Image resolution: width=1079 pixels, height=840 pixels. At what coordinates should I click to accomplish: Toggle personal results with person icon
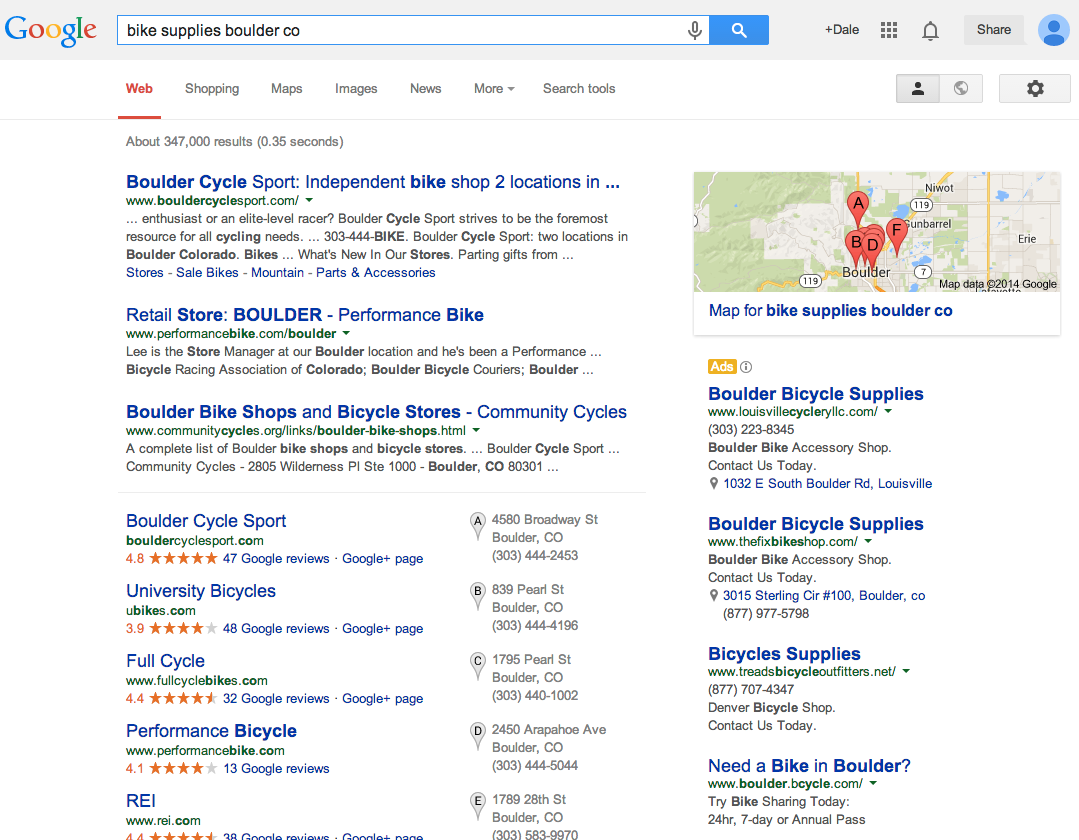click(917, 88)
